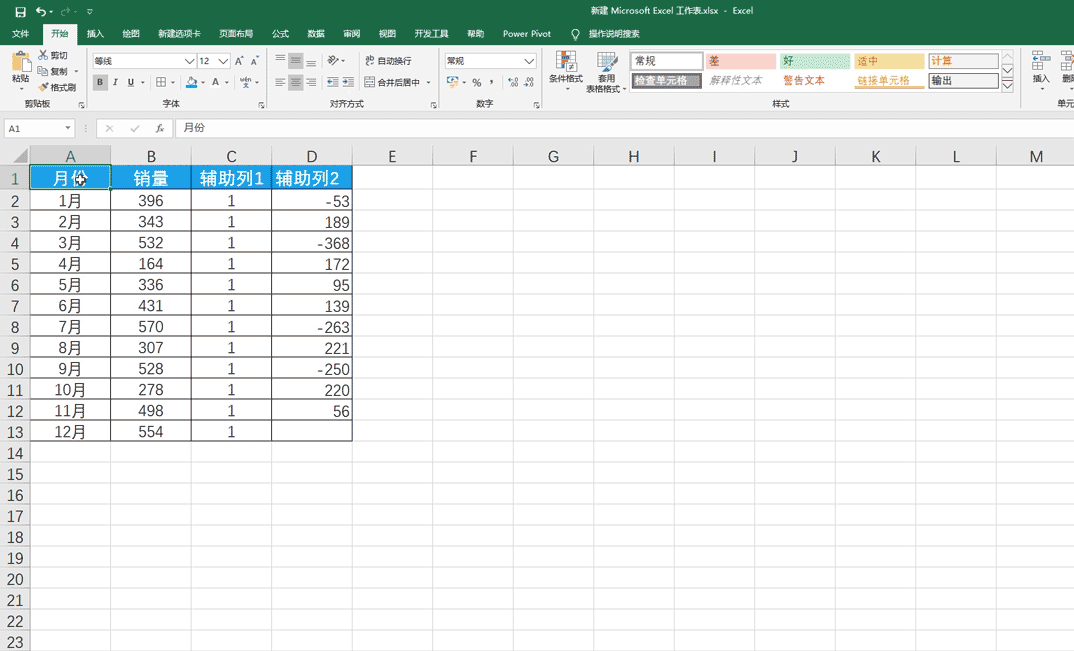Open the Font group dialog launcher
Viewport: 1074px width, 651px height.
(261, 105)
